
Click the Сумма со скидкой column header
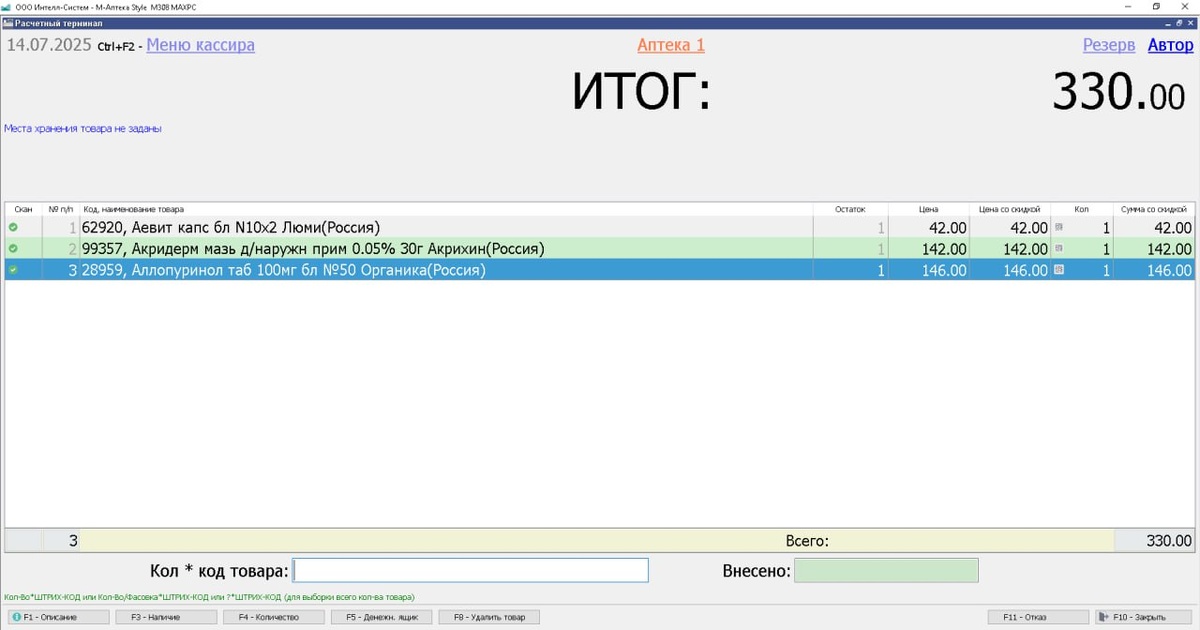(x=1153, y=209)
